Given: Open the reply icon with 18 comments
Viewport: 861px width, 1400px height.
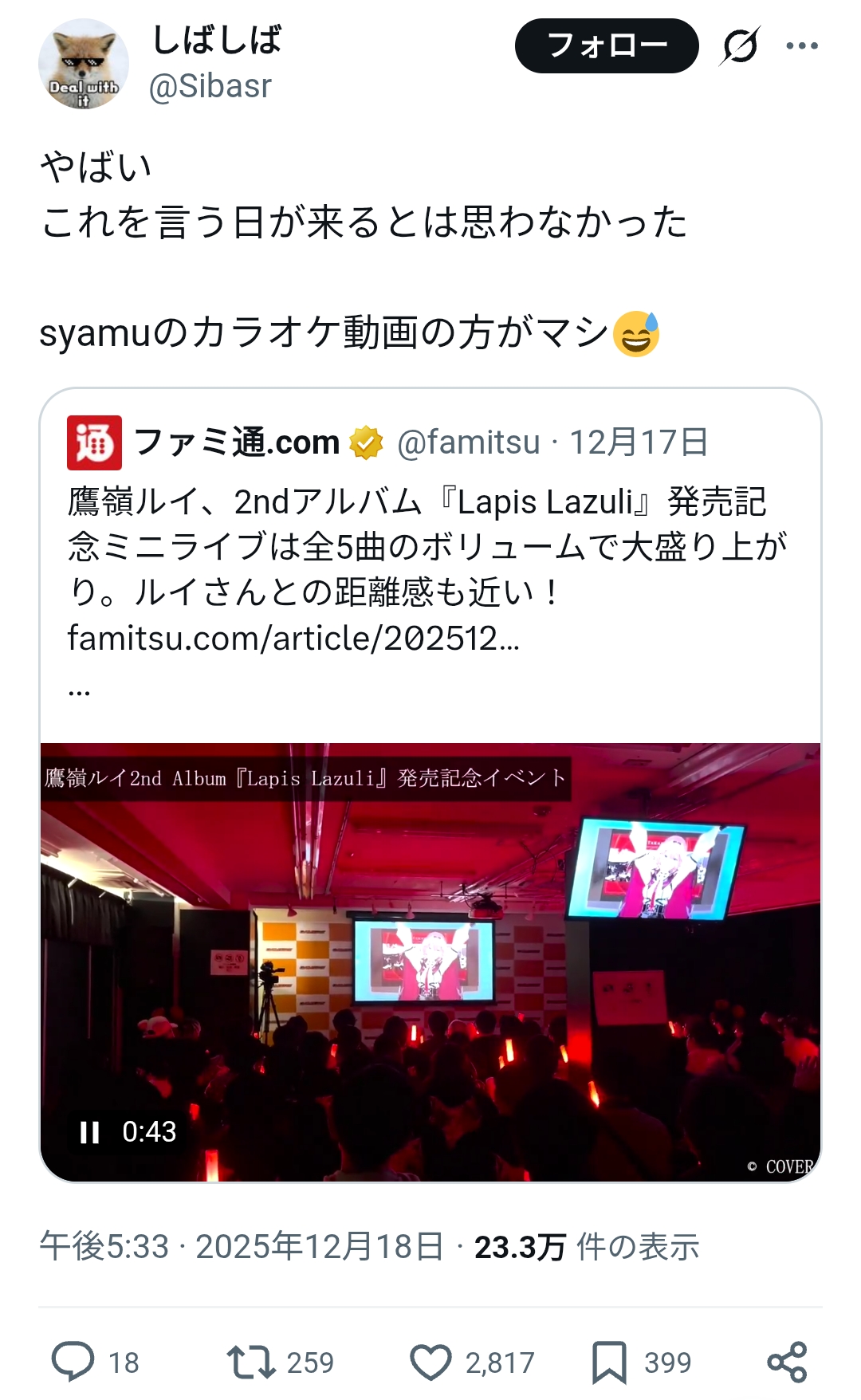Looking at the screenshot, I should click(x=73, y=1362).
